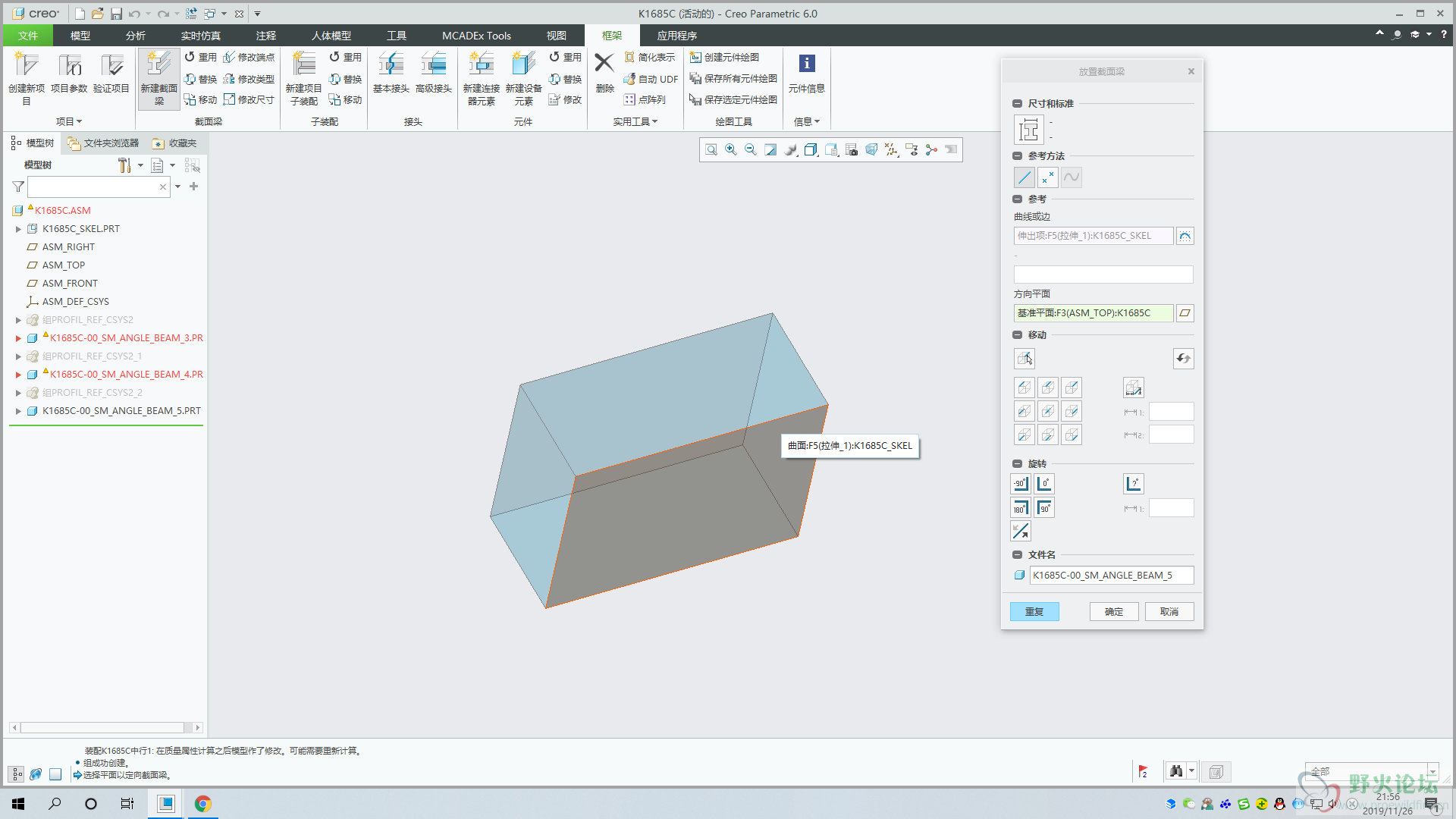Click the Repaint screen icon
This screenshot has width=1456, height=819.
[x=770, y=150]
